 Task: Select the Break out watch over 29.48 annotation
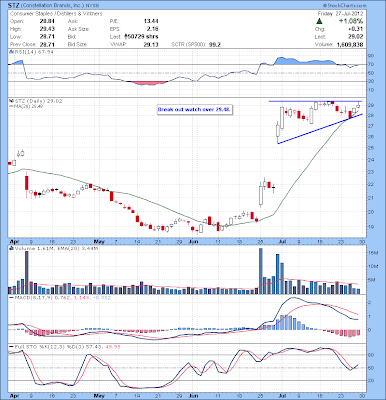194,109
